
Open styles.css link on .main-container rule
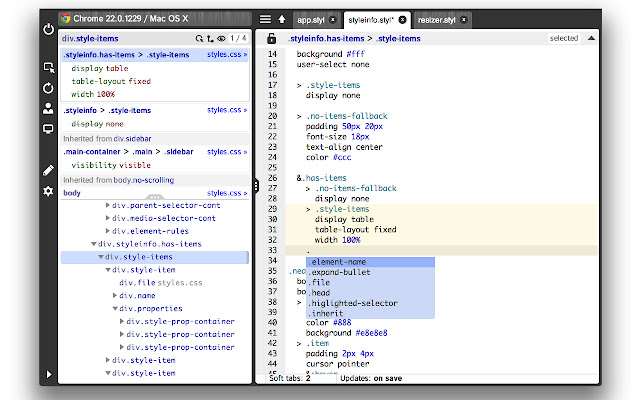(x=227, y=152)
